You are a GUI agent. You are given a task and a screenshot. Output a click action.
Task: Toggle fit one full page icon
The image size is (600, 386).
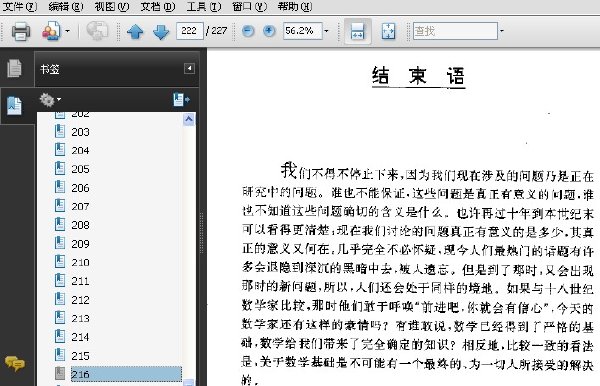pos(388,31)
